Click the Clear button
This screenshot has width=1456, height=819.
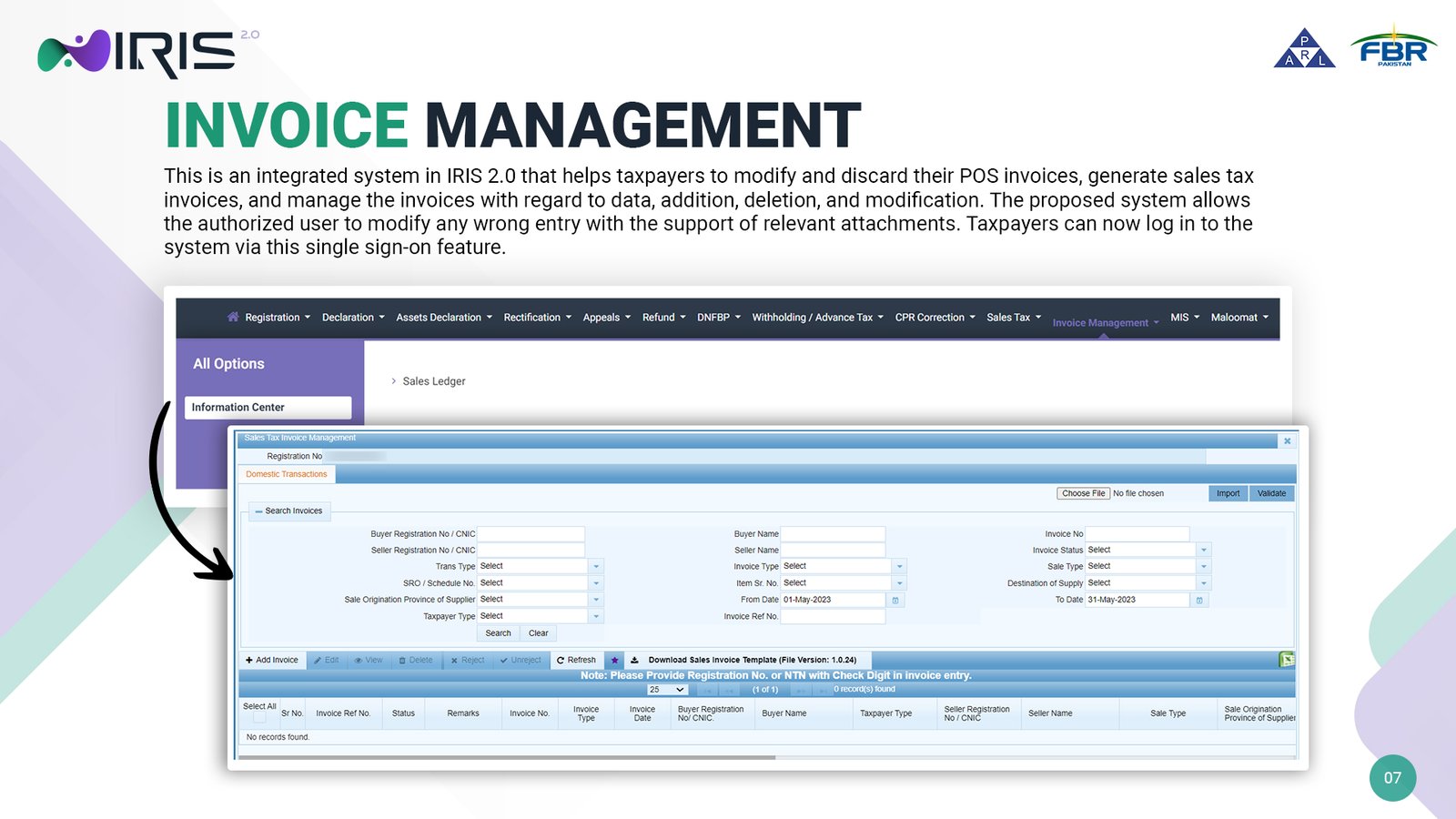click(539, 633)
